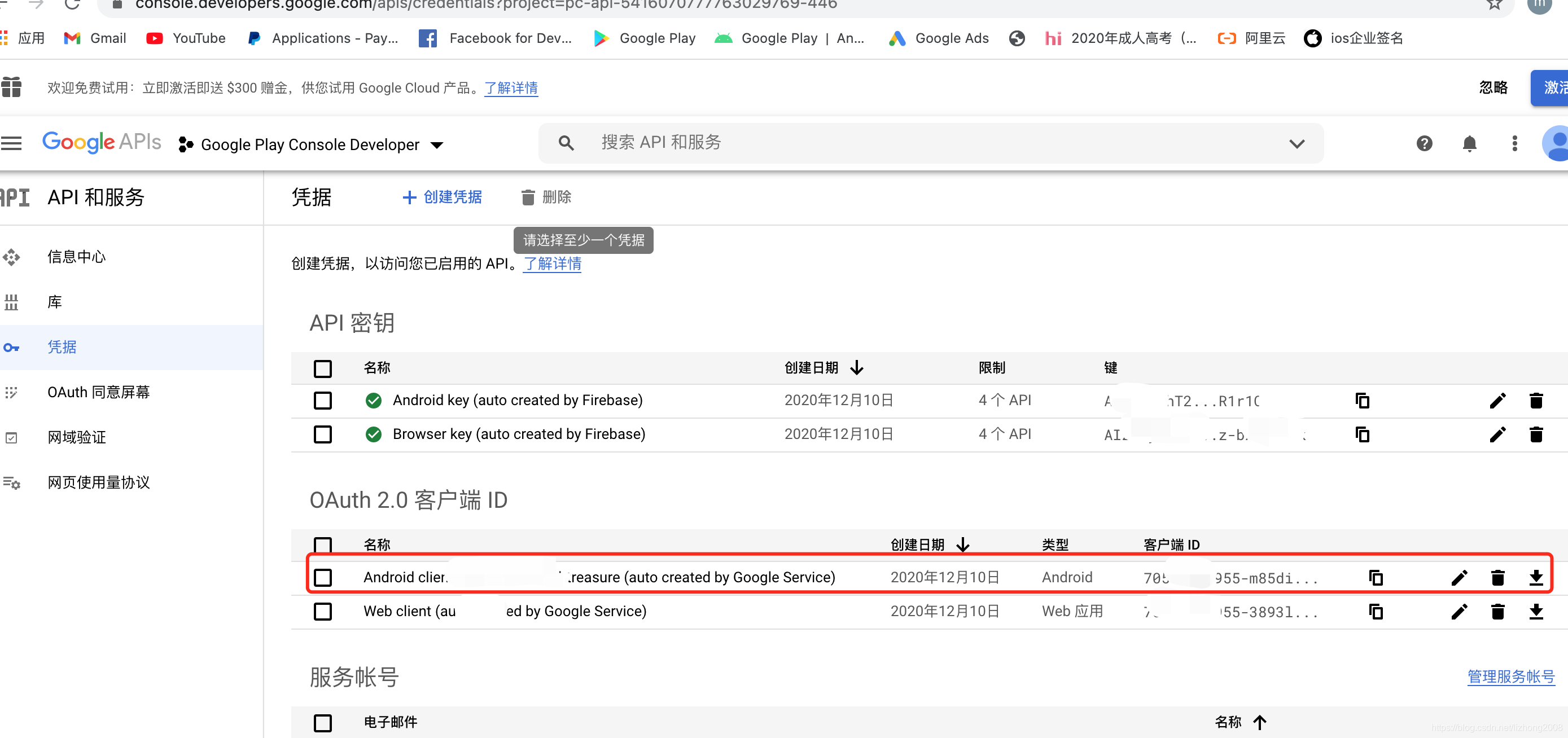This screenshot has height=738, width=1568.
Task: Open the notifications bell
Action: [1469, 143]
